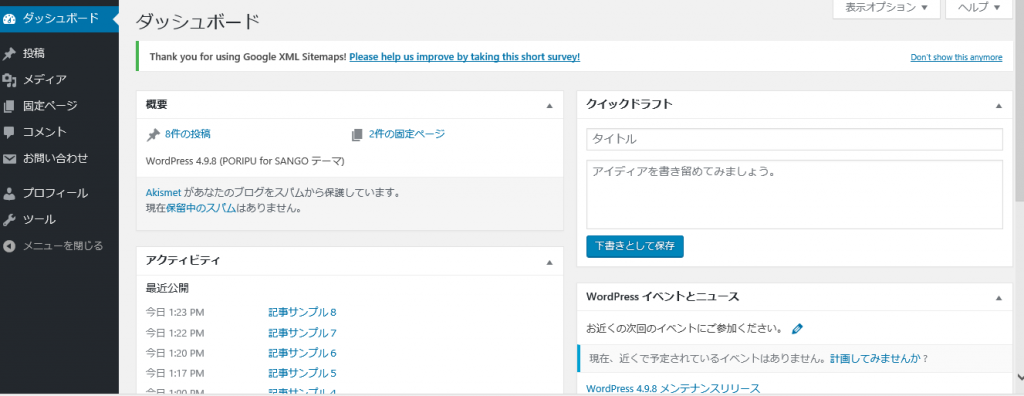Open post 記事サンプル６
1024x396 pixels.
point(302,354)
